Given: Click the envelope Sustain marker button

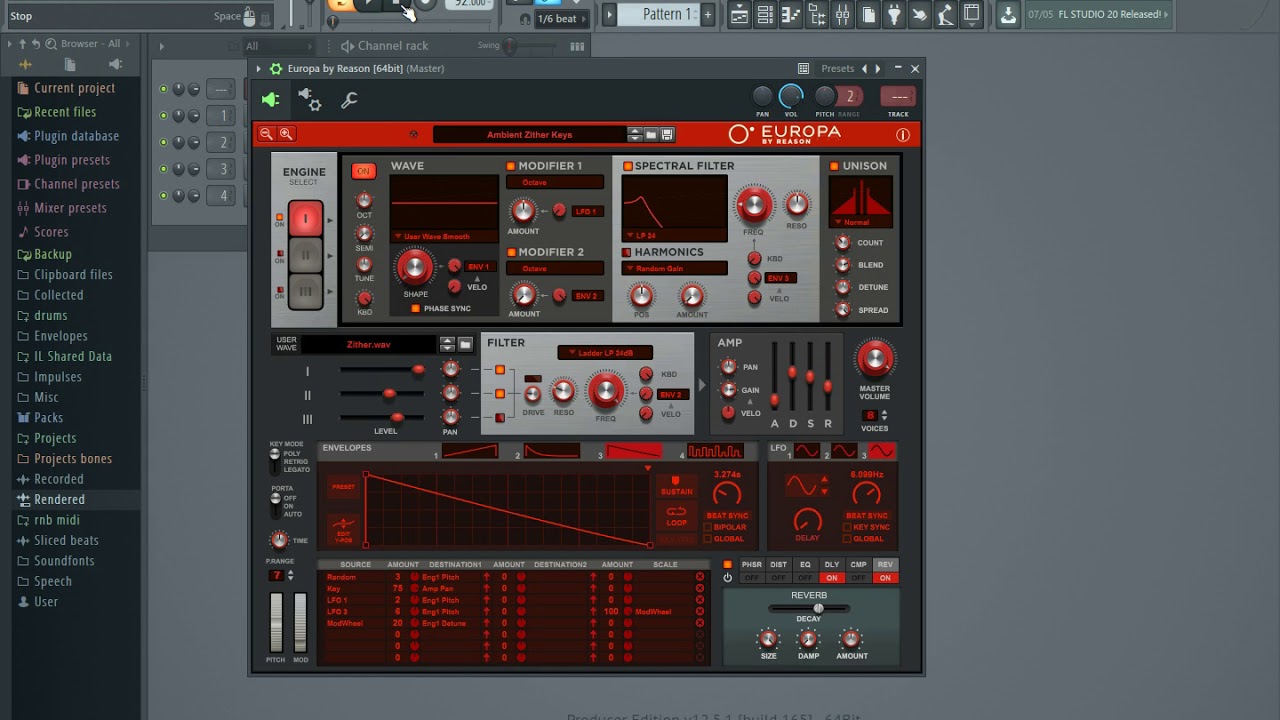Looking at the screenshot, I should pos(676,486).
